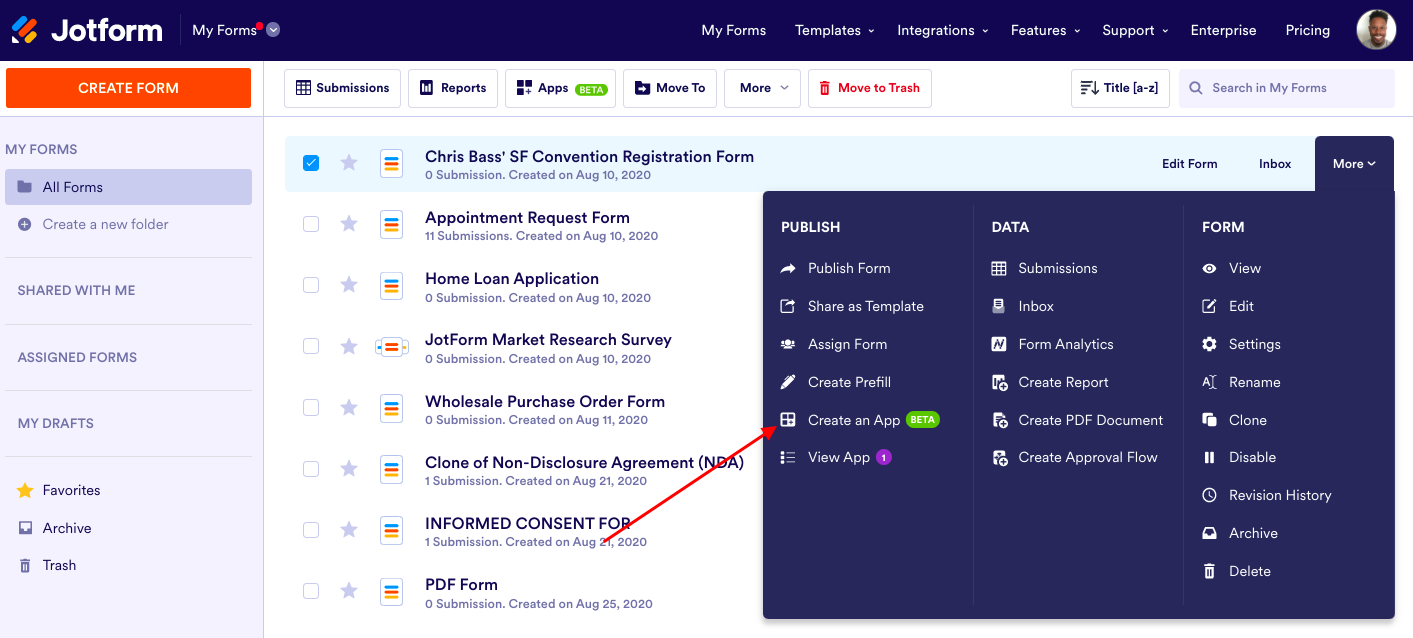Click the Jotform logo icon

tap(26, 30)
